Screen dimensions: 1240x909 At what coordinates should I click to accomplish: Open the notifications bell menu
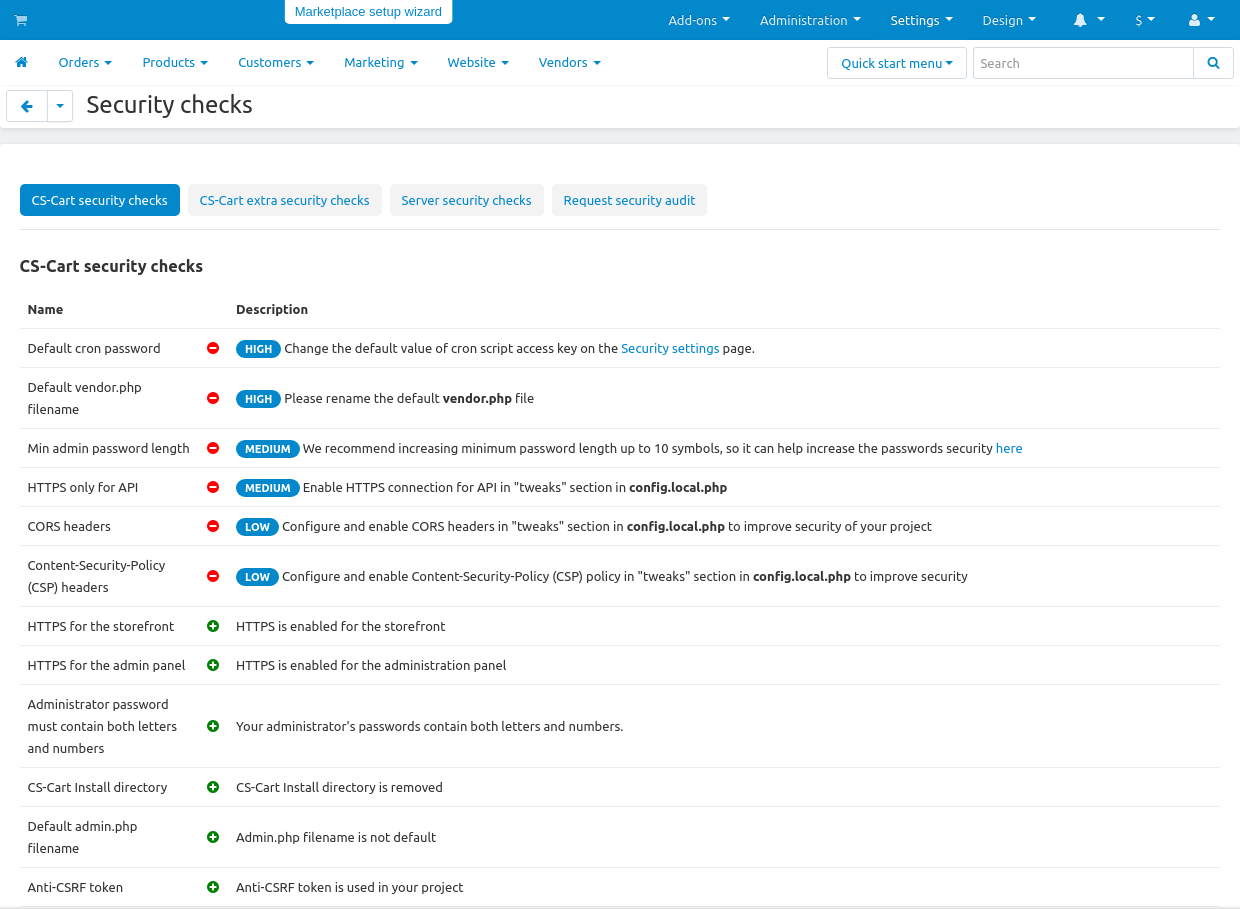(1089, 20)
